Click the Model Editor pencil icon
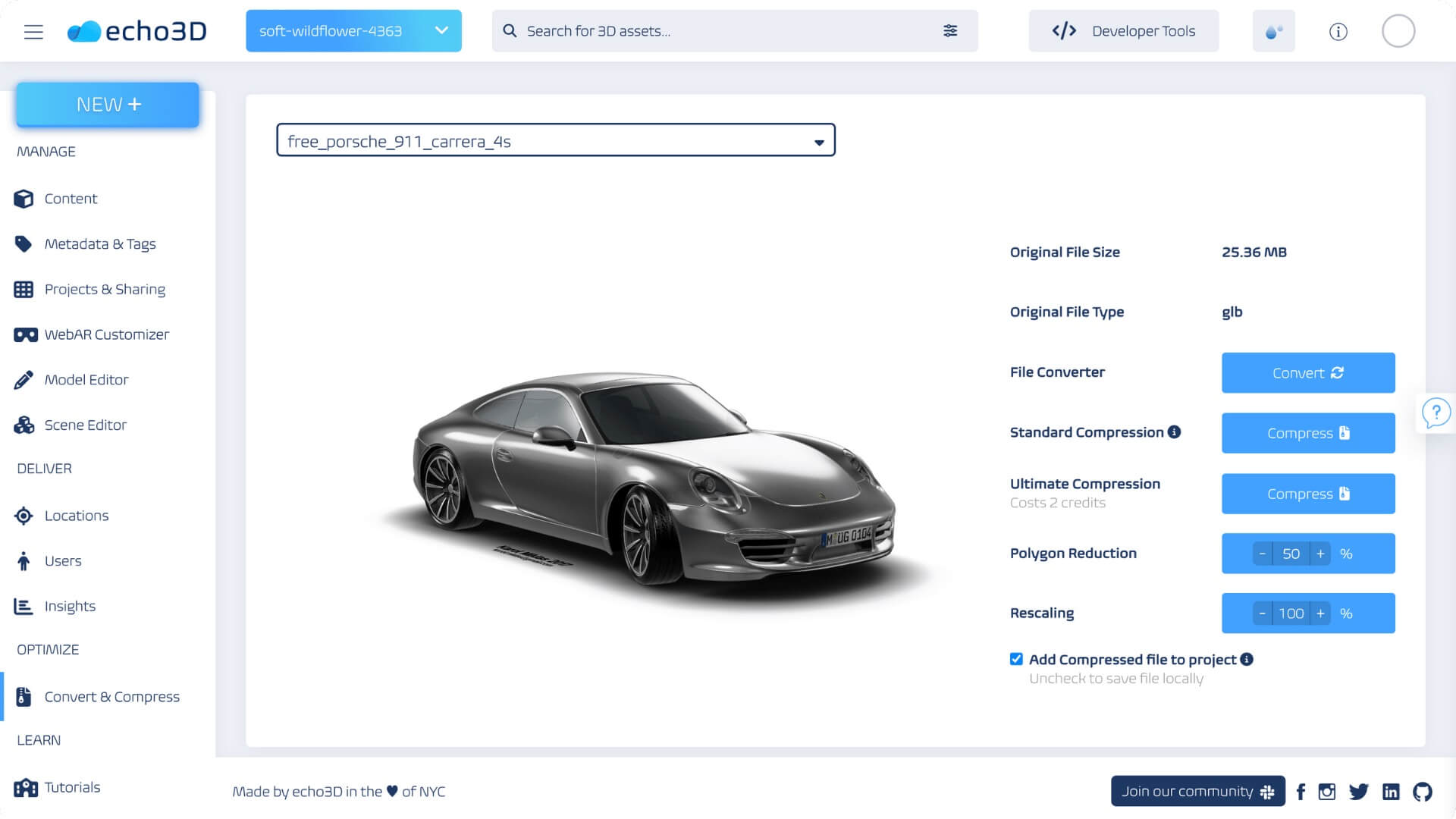Viewport: 1456px width, 819px height. coord(24,380)
